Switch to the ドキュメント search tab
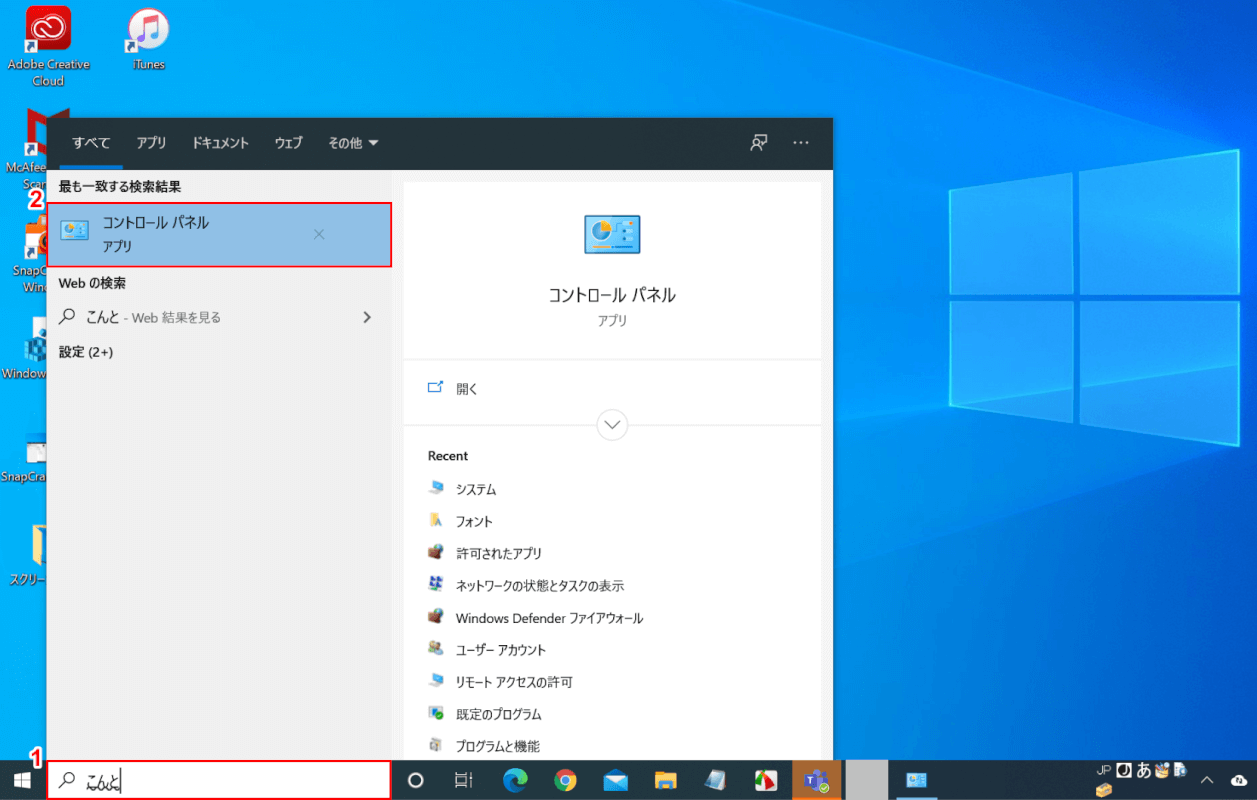 (x=220, y=143)
